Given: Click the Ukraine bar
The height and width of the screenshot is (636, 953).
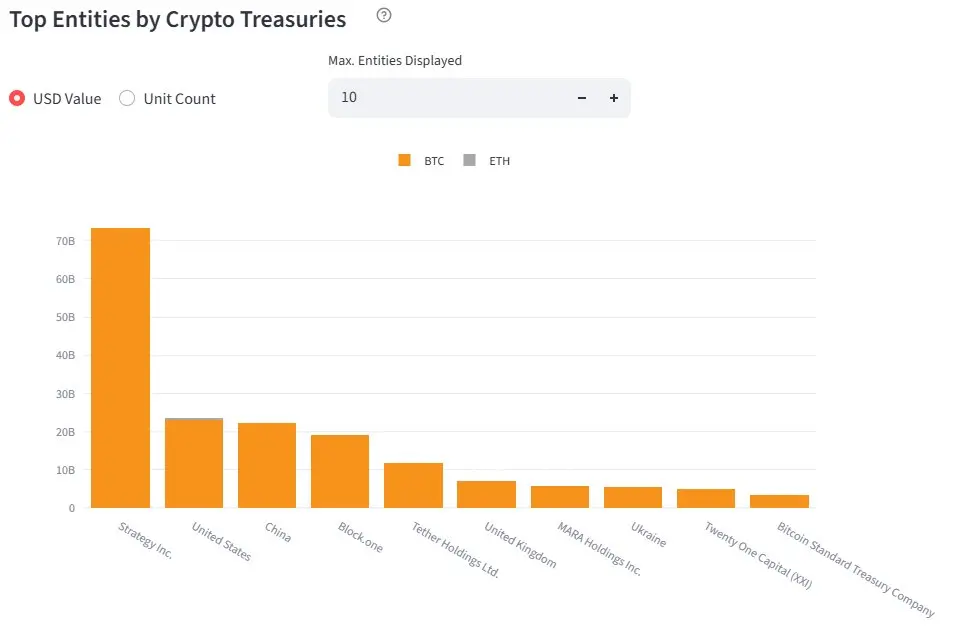Looking at the screenshot, I should point(633,497).
